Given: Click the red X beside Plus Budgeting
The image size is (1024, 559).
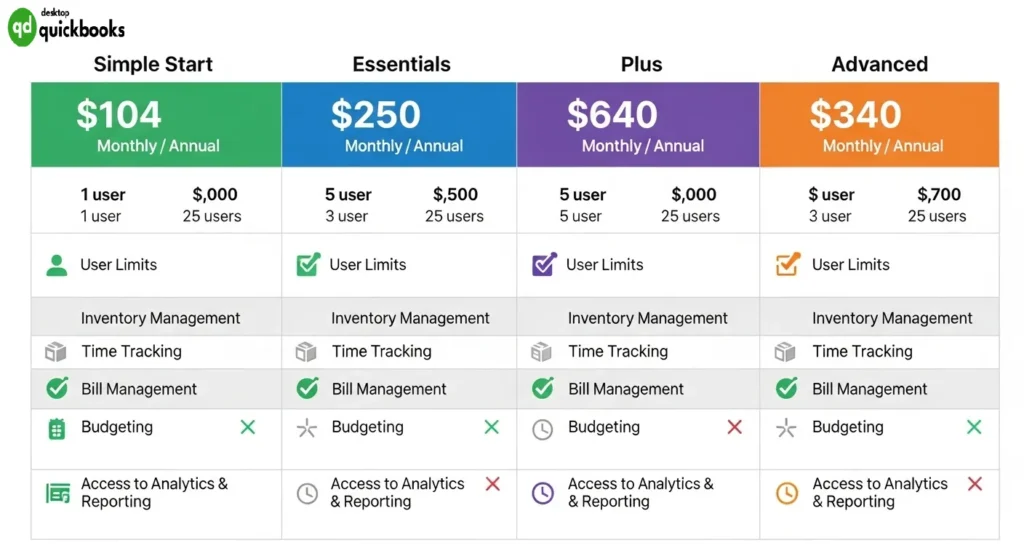Looking at the screenshot, I should click(735, 427).
